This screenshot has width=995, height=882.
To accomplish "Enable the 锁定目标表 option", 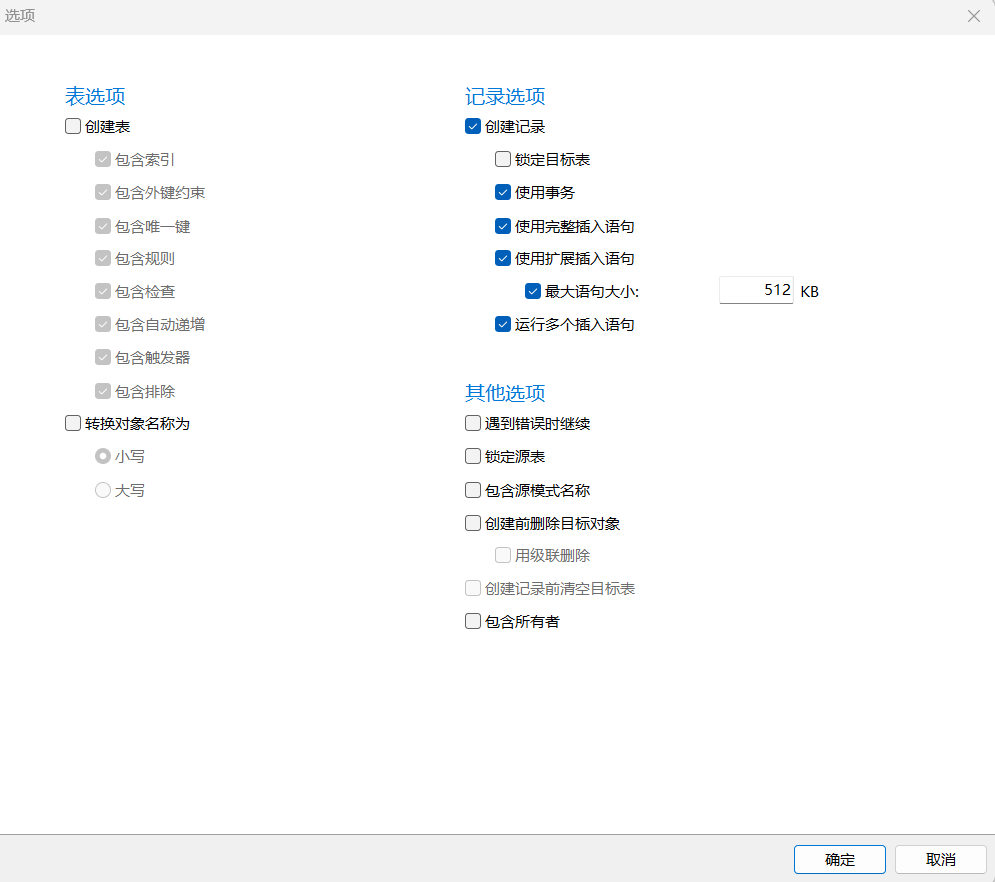I will [503, 159].
